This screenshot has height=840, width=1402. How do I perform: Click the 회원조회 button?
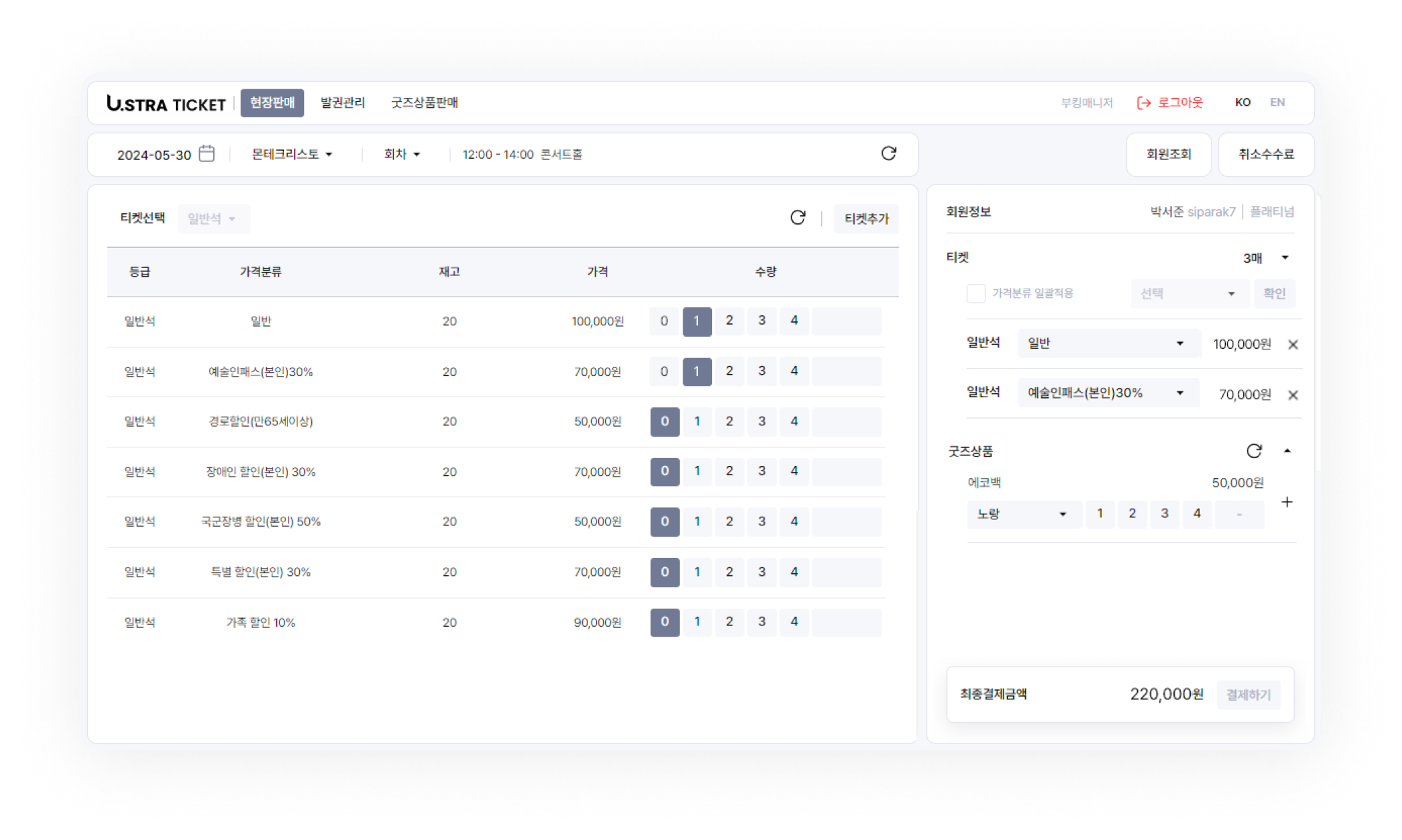[x=1168, y=154]
